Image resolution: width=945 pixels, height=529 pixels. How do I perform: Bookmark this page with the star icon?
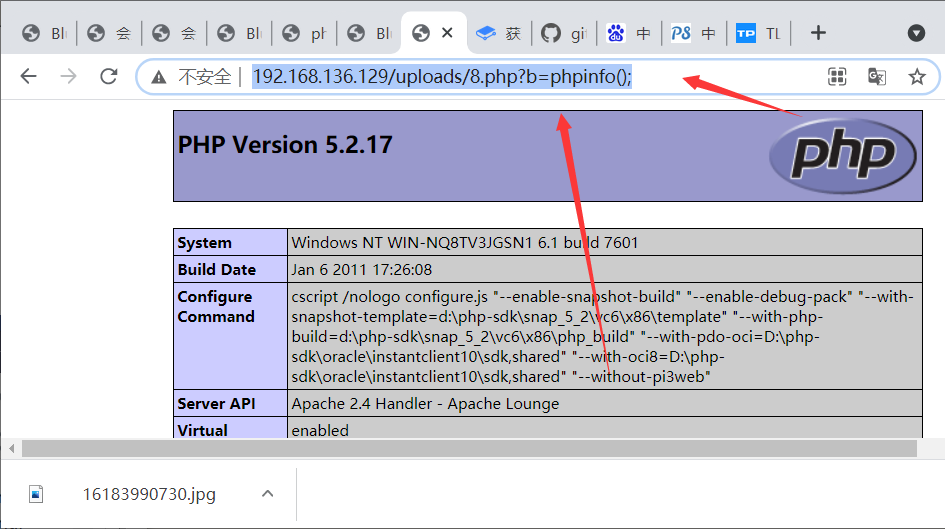pos(917,77)
